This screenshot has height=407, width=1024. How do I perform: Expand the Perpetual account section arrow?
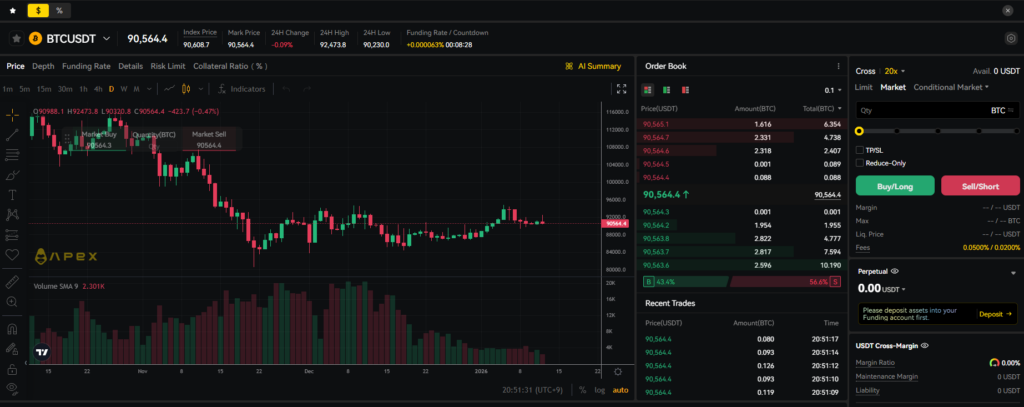coord(1013,272)
